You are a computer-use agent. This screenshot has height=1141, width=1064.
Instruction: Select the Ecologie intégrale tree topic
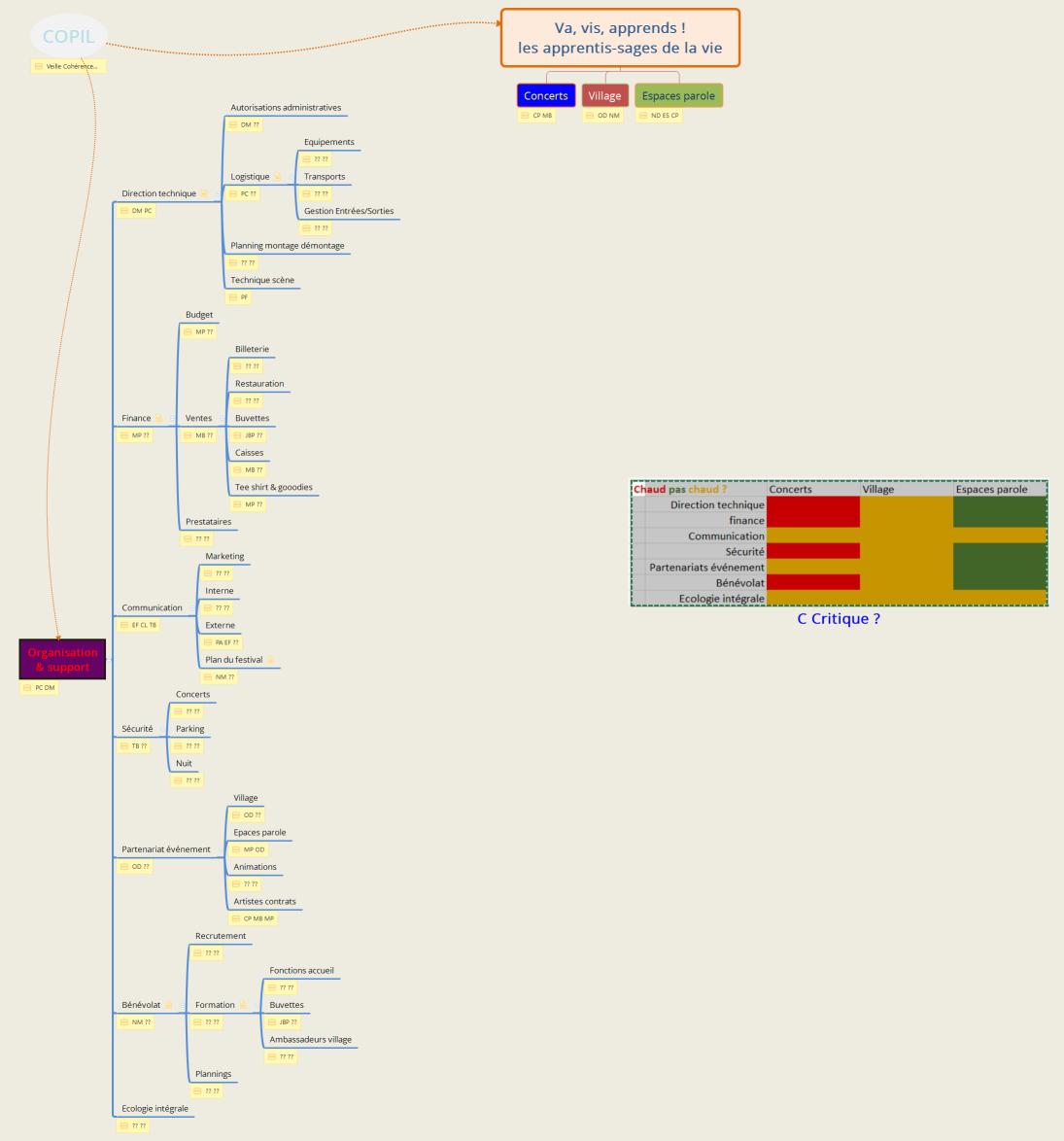pos(154,1109)
